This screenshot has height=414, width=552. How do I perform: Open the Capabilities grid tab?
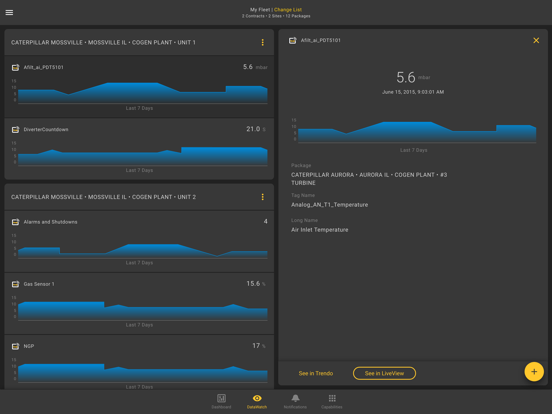pos(332,401)
